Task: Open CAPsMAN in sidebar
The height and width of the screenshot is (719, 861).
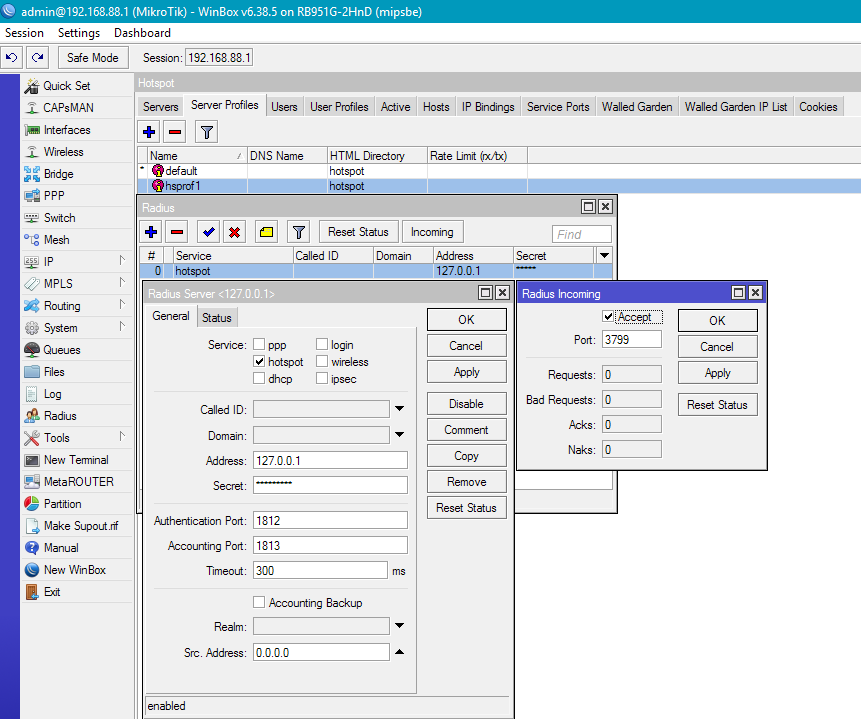Action: (x=68, y=108)
